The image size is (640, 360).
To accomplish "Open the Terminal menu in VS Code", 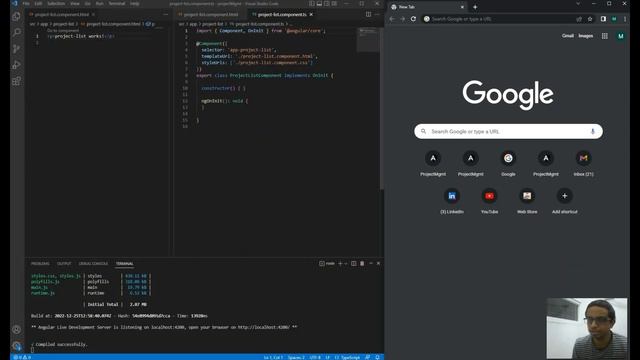I will coord(117,4).
